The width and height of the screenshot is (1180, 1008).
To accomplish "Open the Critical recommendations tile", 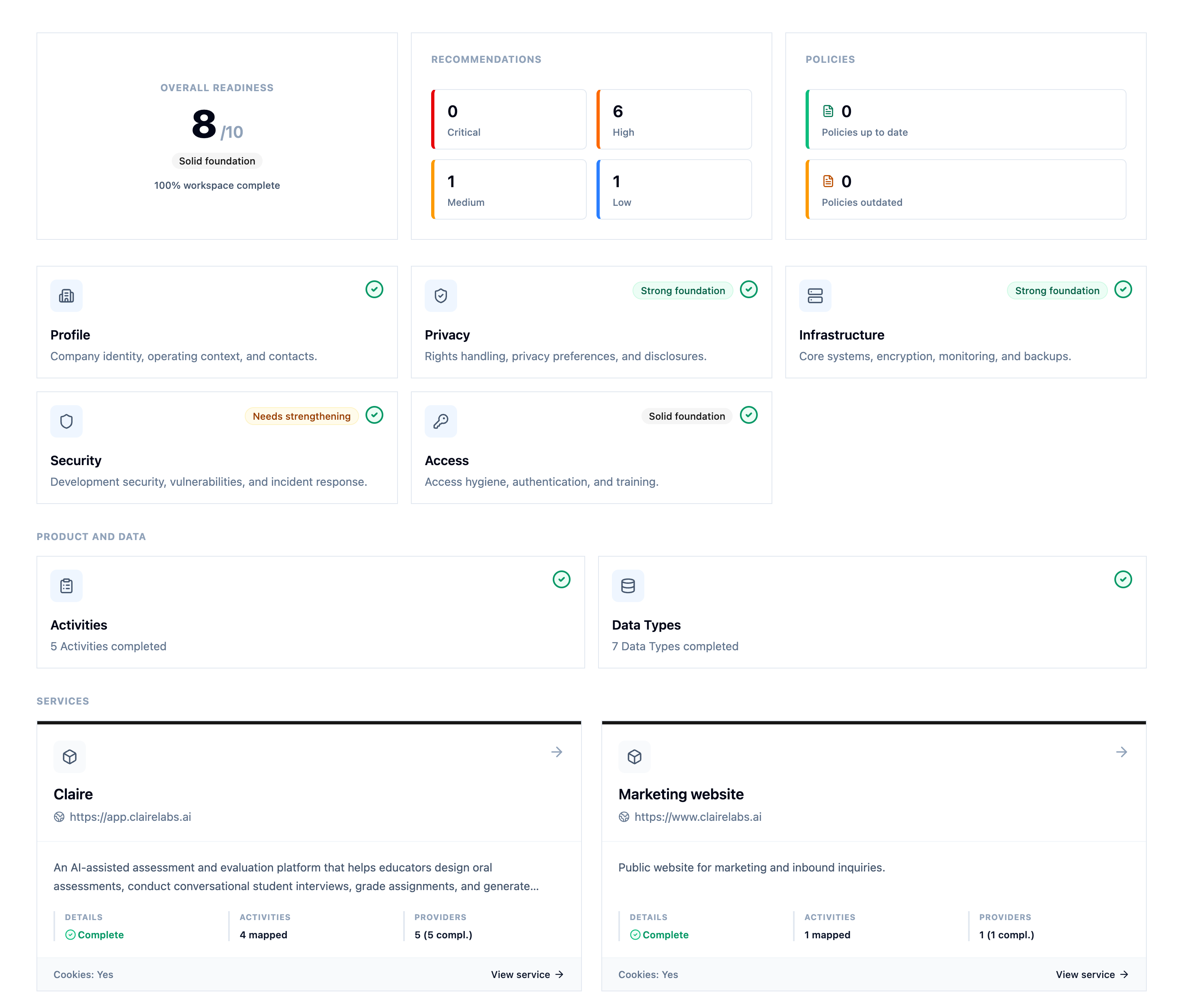I will (x=509, y=119).
